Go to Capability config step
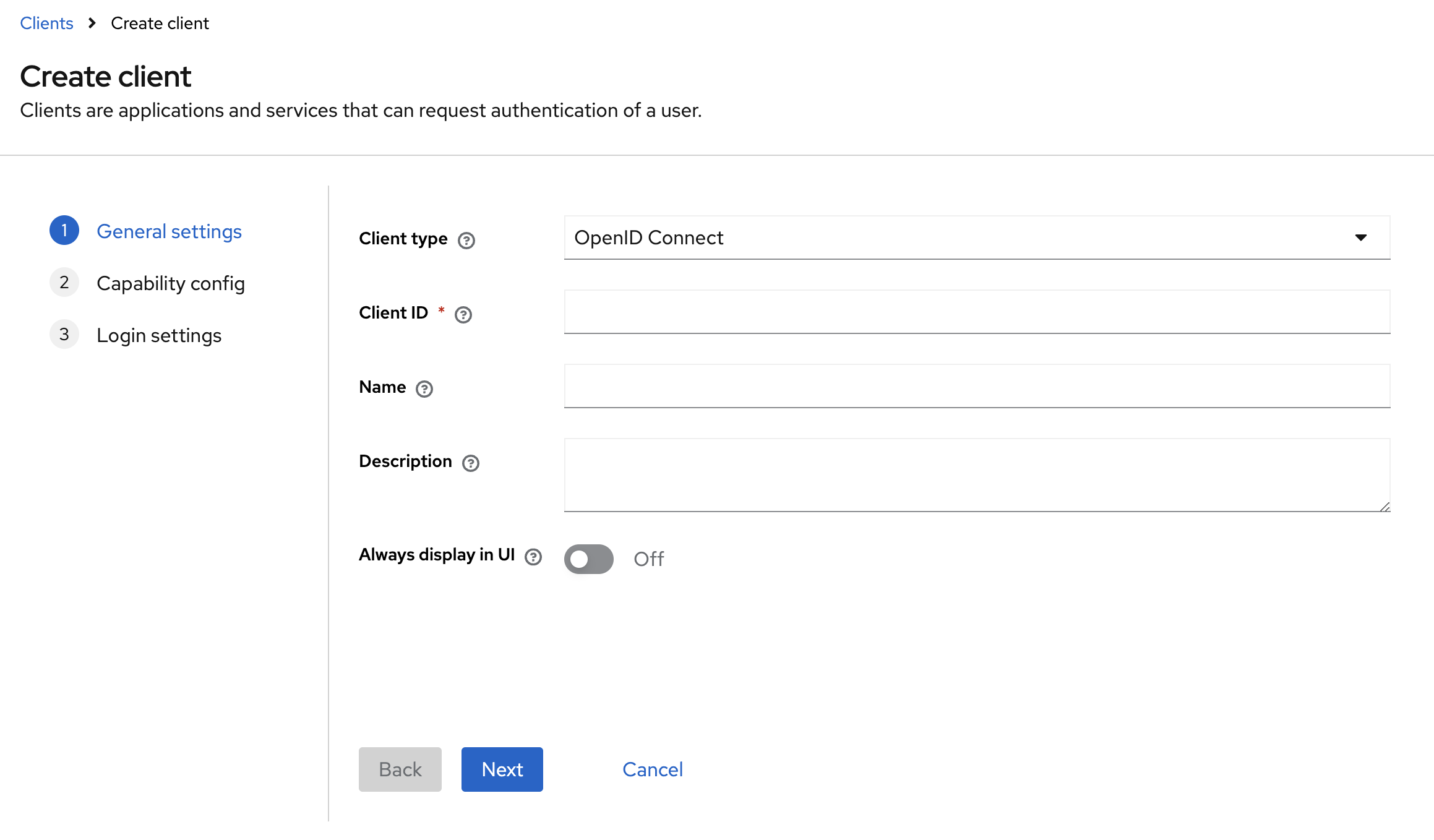The height and width of the screenshot is (840, 1434). pos(171,283)
